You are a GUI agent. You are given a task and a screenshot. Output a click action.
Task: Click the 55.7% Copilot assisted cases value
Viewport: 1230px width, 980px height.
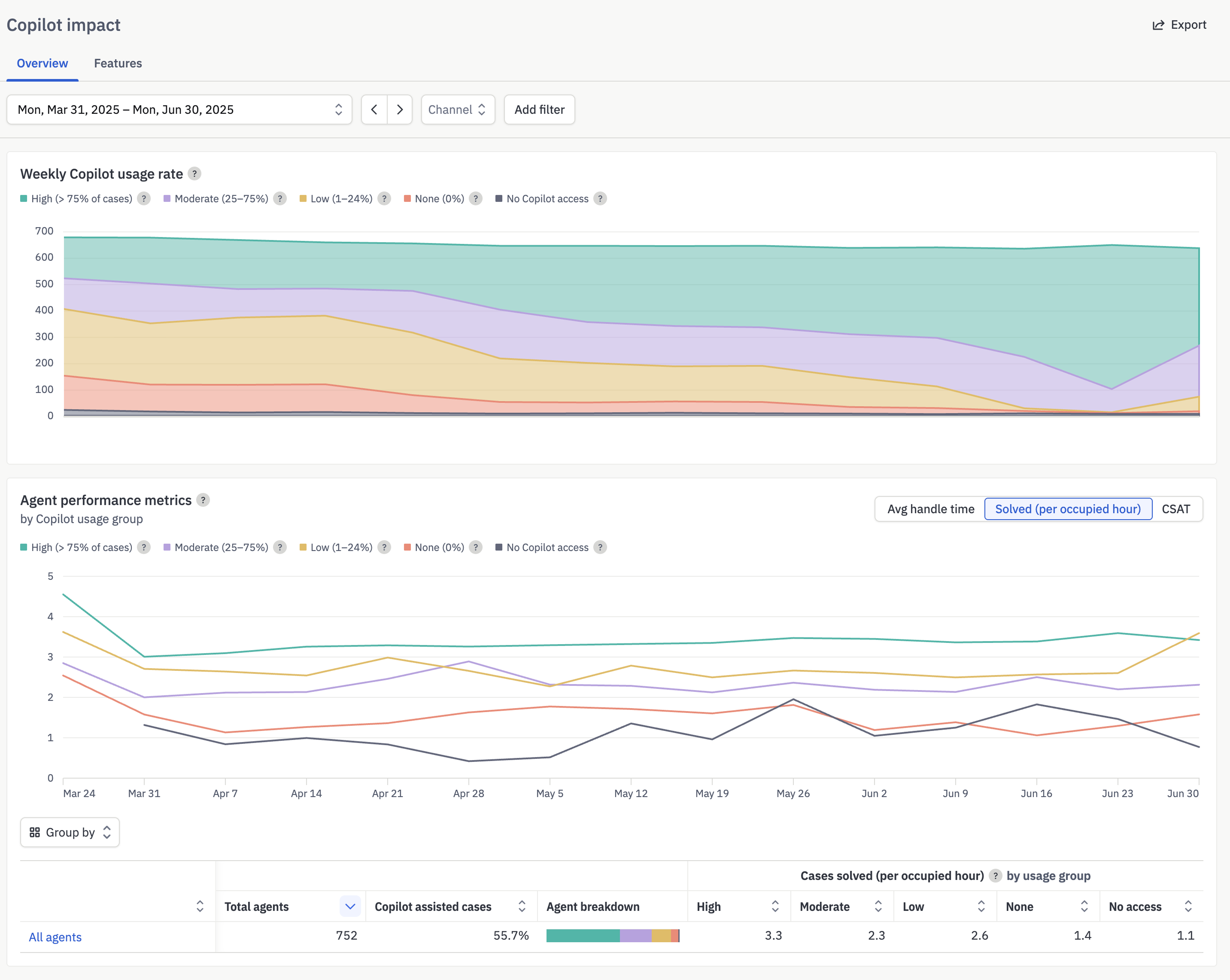(x=511, y=936)
